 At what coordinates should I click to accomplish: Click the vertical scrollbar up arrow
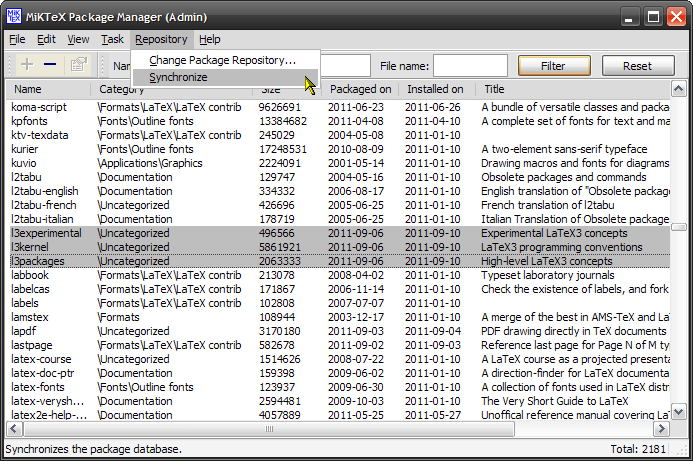click(678, 89)
